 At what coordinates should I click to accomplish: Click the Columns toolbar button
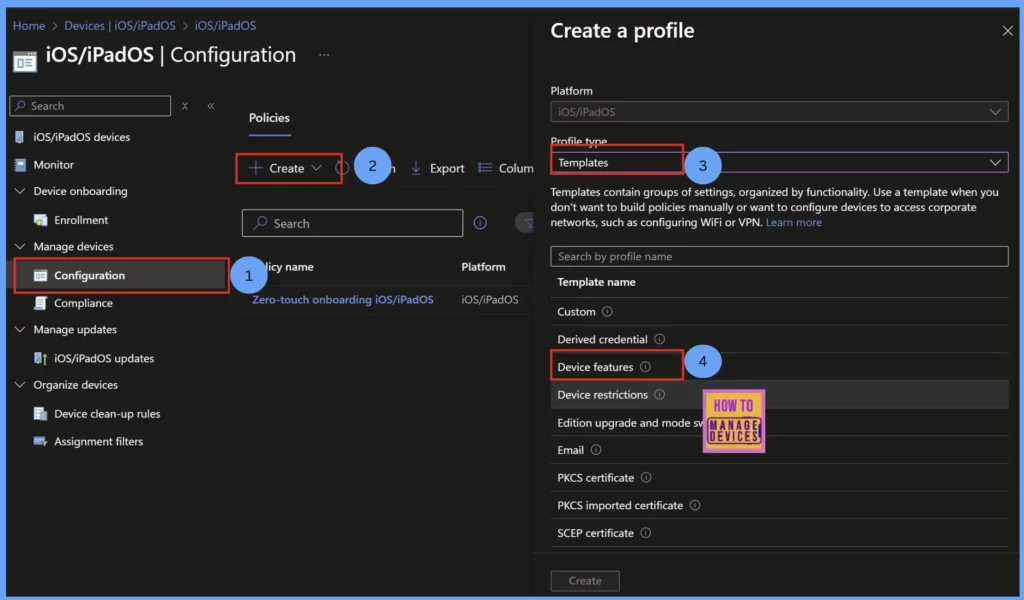point(506,168)
